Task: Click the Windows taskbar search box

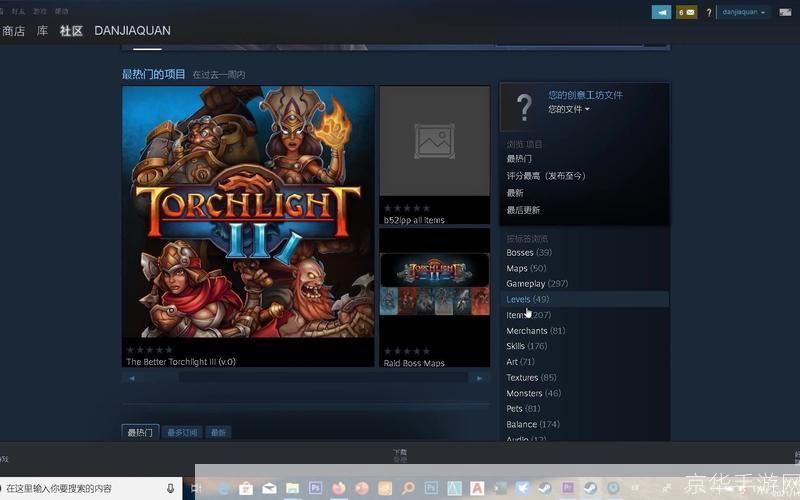Action: coord(91,488)
